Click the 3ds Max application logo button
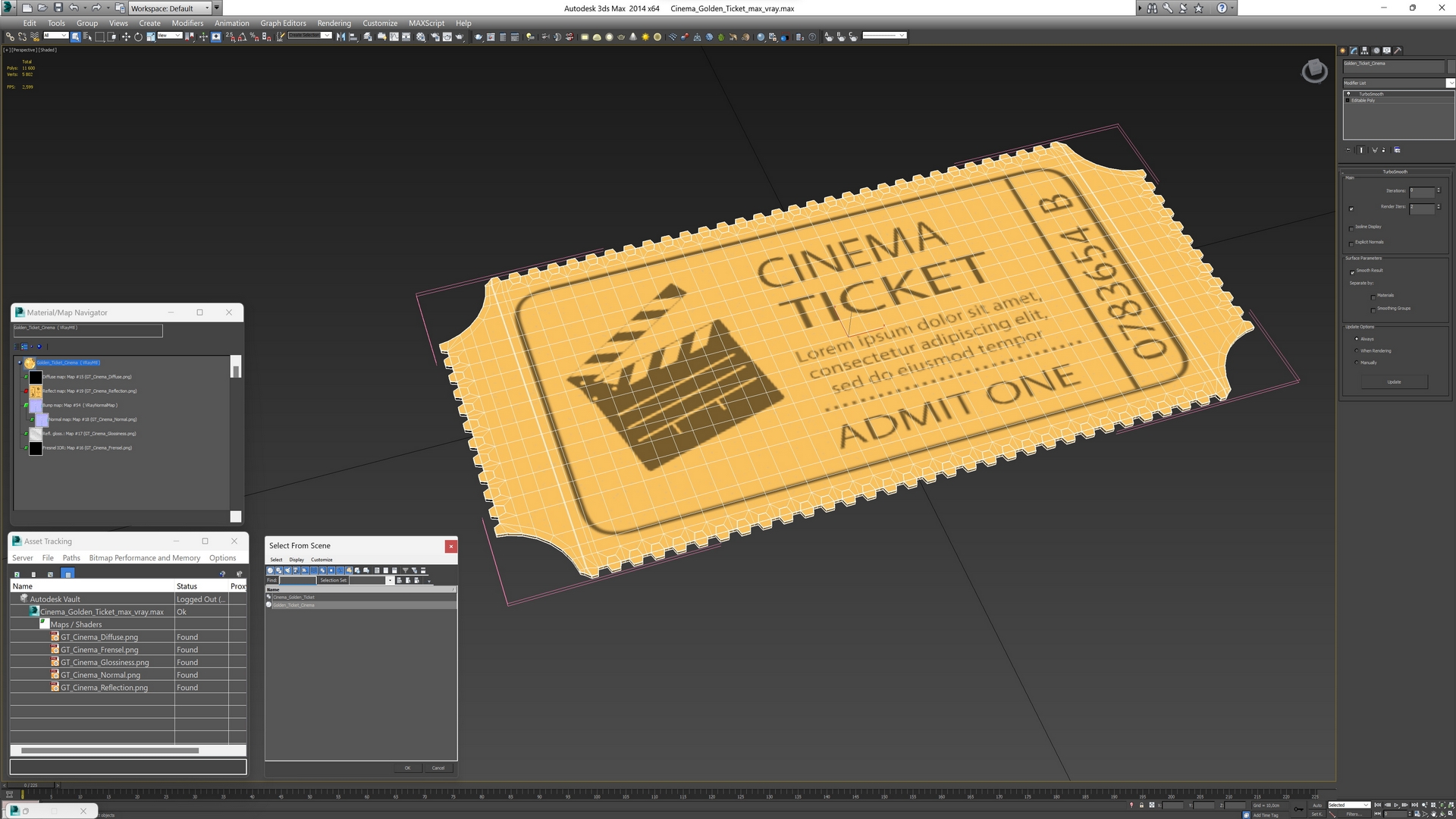This screenshot has width=1456, height=819. click(x=9, y=8)
